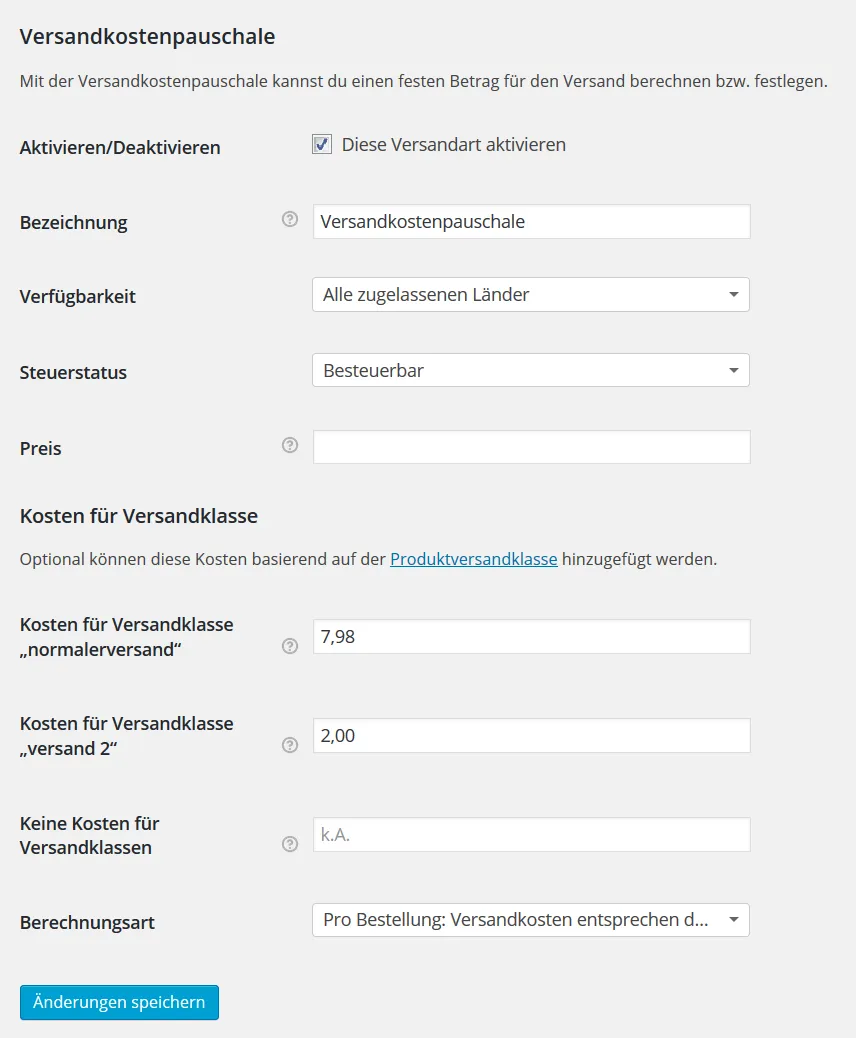
Task: Expand the Steuerstatus "Besteuerbar" dropdown
Action: [x=531, y=370]
